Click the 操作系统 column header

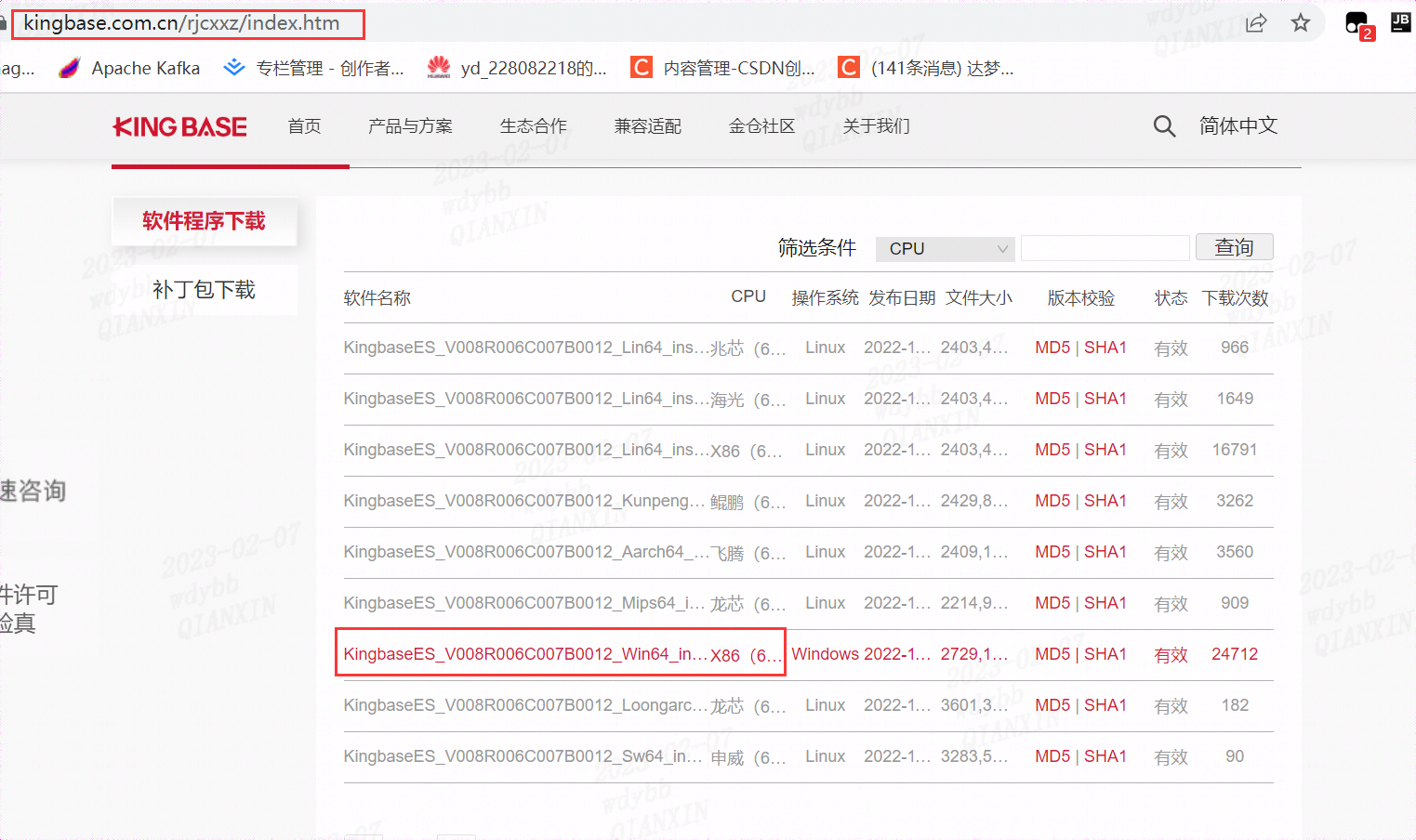point(826,298)
